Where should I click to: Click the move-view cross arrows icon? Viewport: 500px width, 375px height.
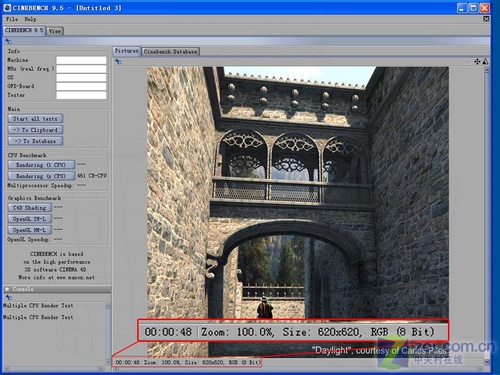pyautogui.click(x=477, y=61)
